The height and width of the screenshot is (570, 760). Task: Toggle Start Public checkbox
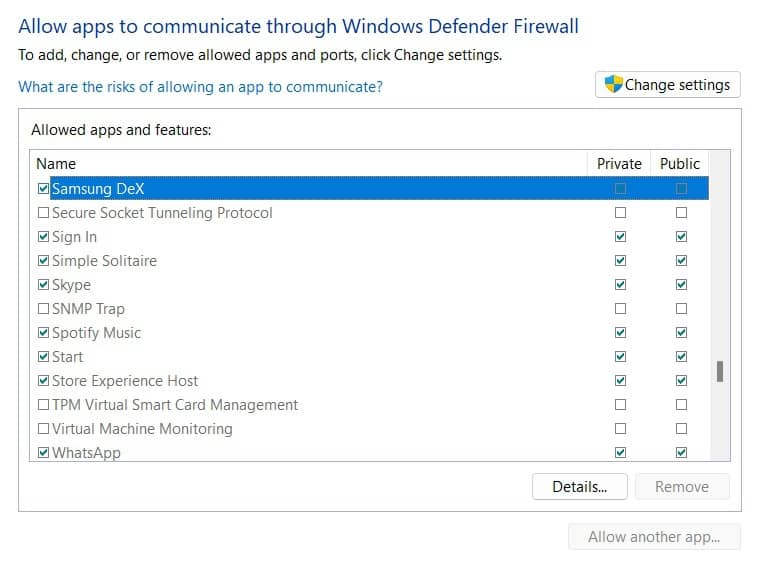click(x=682, y=357)
